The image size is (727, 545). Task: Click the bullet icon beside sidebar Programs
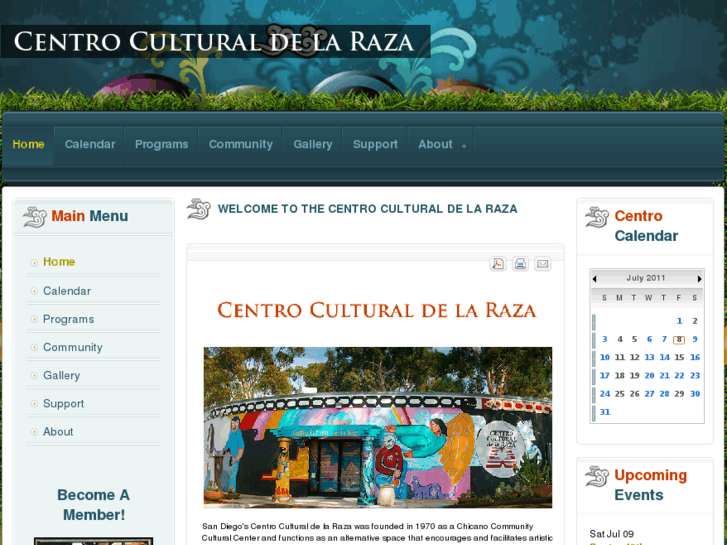[34, 320]
